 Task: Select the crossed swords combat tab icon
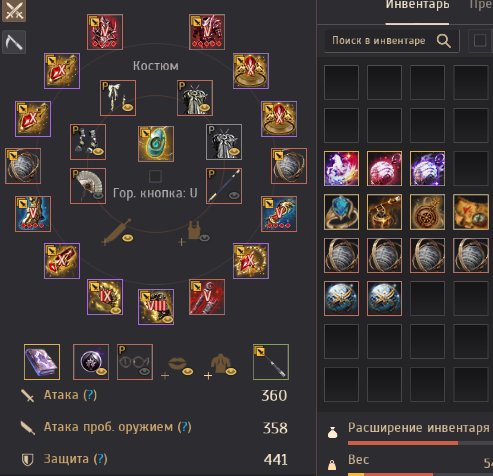tap(14, 11)
